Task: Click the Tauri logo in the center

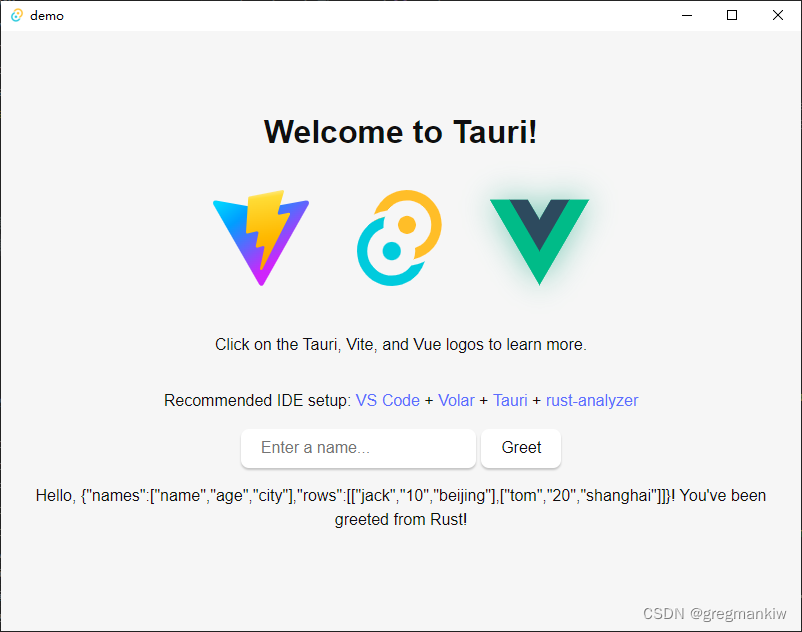Action: coord(399,238)
